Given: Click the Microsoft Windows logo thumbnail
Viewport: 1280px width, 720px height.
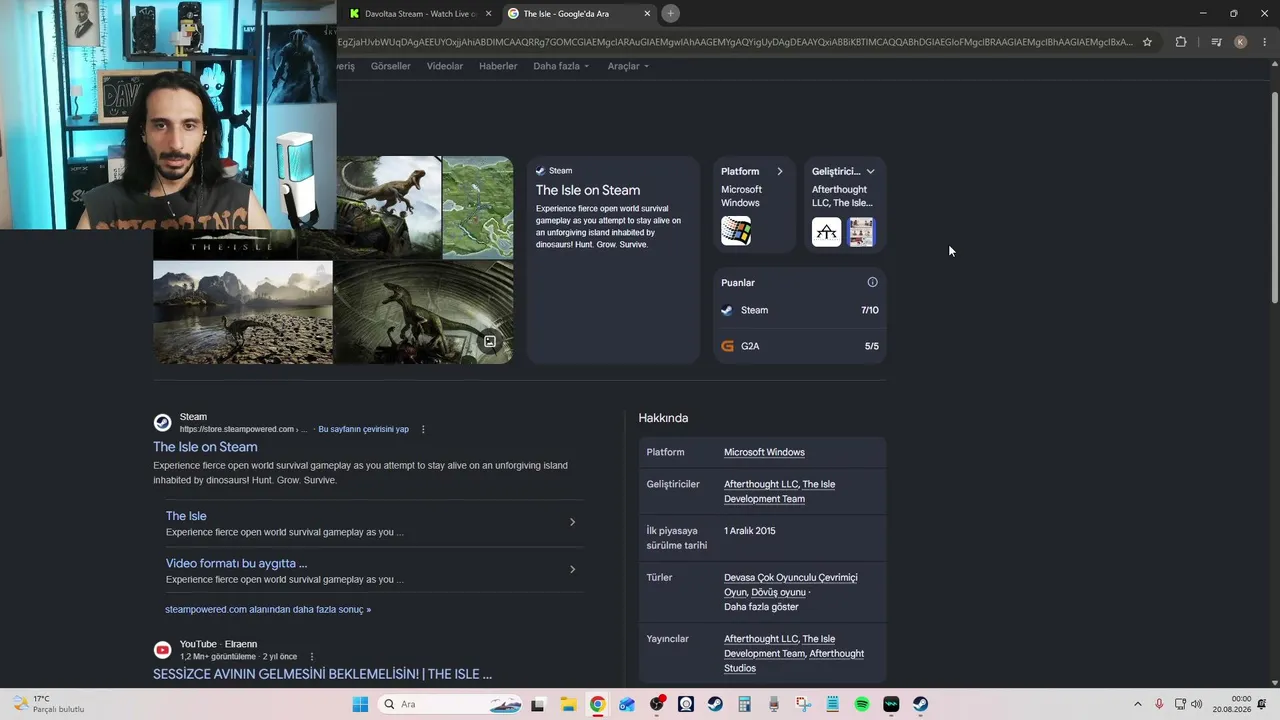Looking at the screenshot, I should [736, 231].
